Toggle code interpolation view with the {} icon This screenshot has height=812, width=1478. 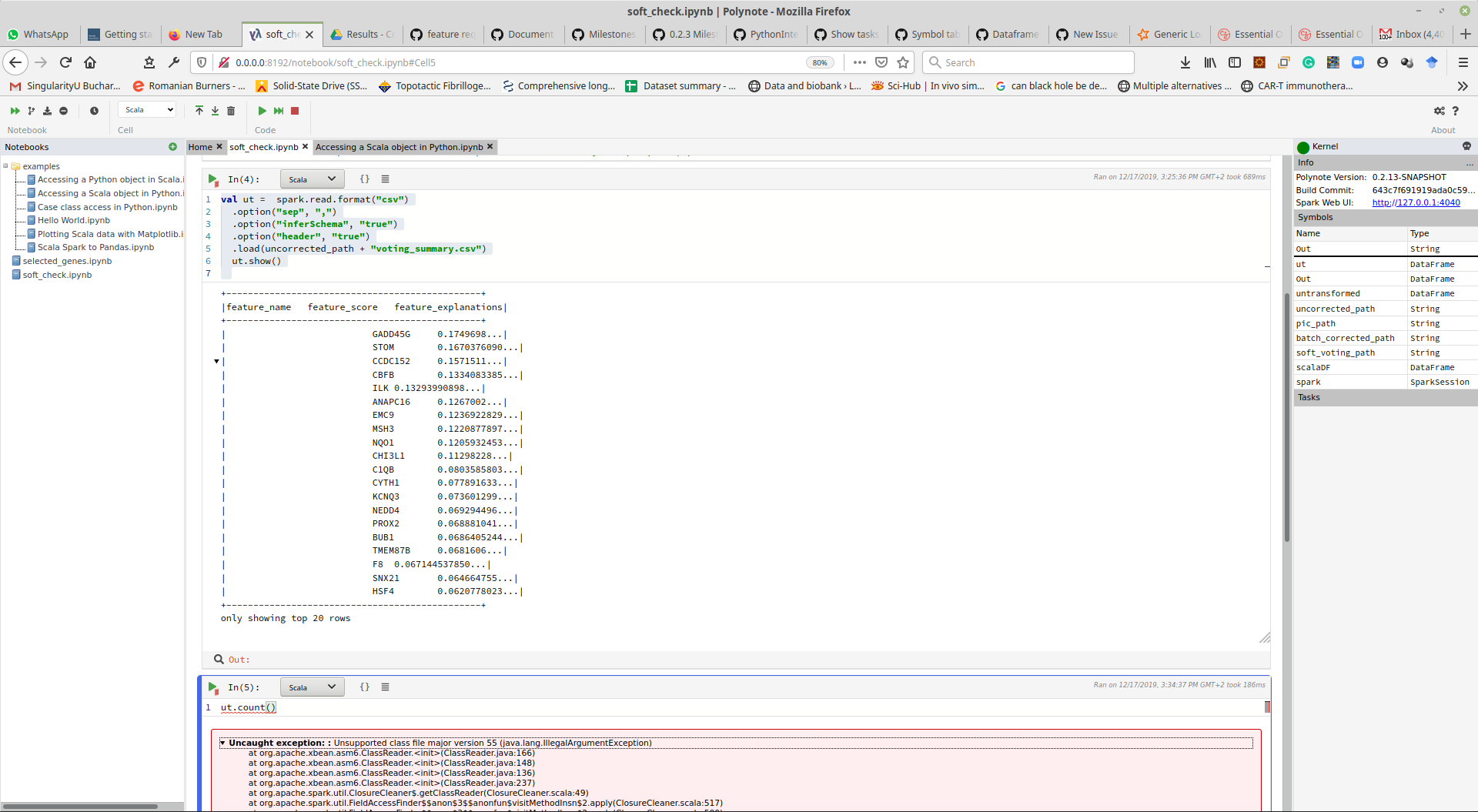coord(365,179)
